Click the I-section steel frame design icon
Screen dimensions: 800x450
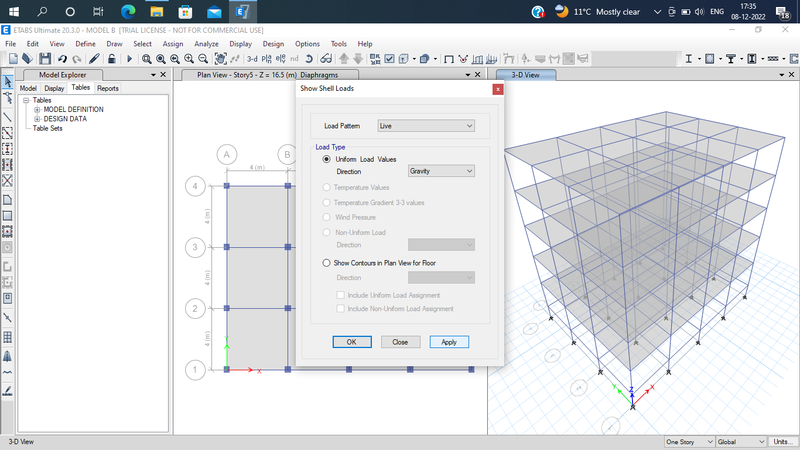[x=689, y=59]
